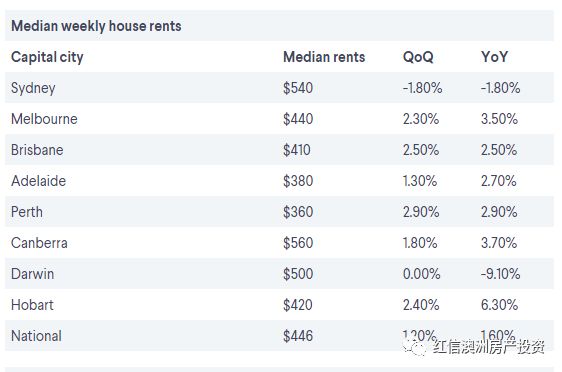Click the National $446 median rent
Screen dimensions: 562x372
point(298,336)
